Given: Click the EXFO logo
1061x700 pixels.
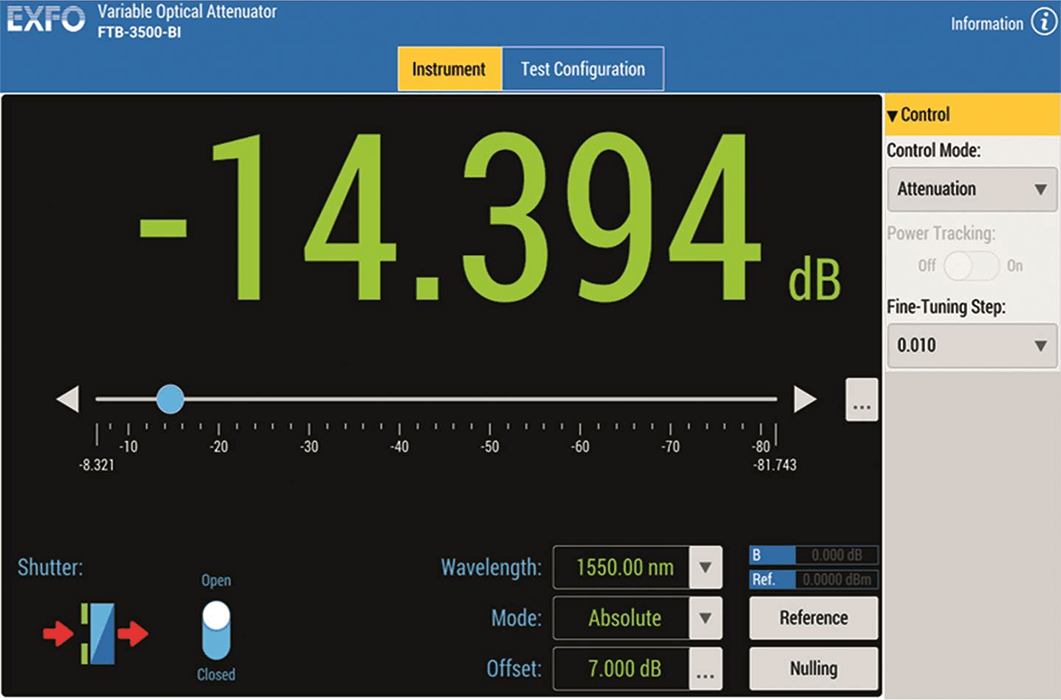Looking at the screenshot, I should click(46, 21).
